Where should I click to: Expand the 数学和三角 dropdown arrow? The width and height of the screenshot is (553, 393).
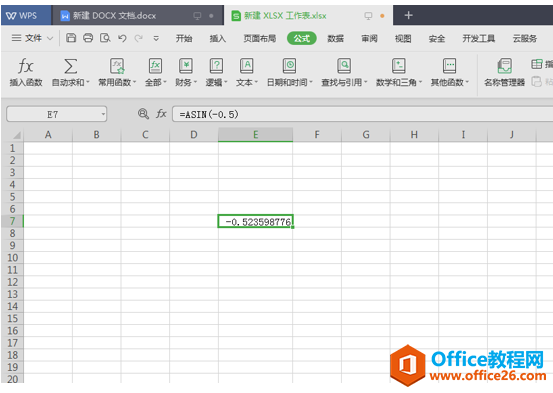(x=420, y=82)
